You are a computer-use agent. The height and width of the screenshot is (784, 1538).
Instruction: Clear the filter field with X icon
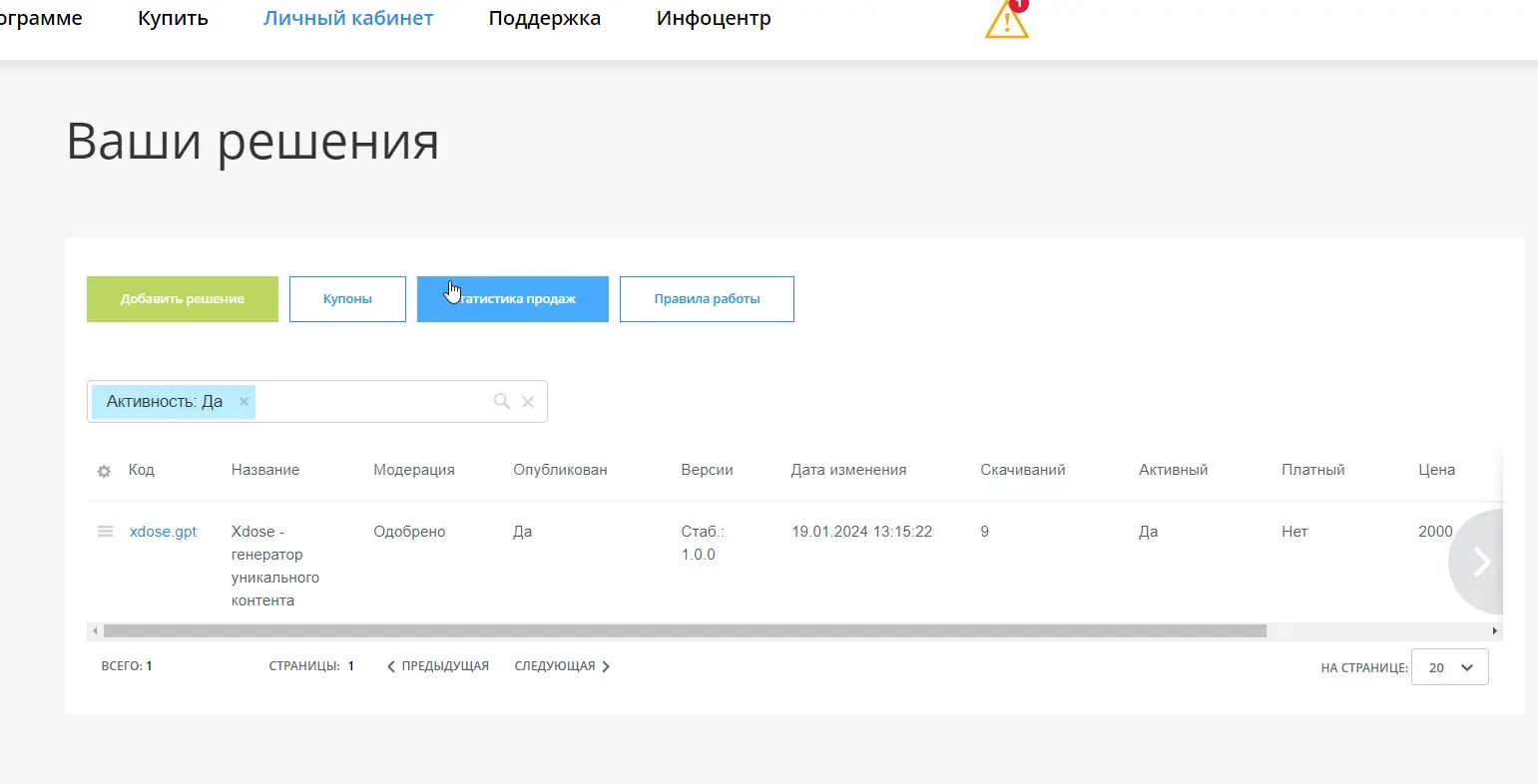(528, 401)
